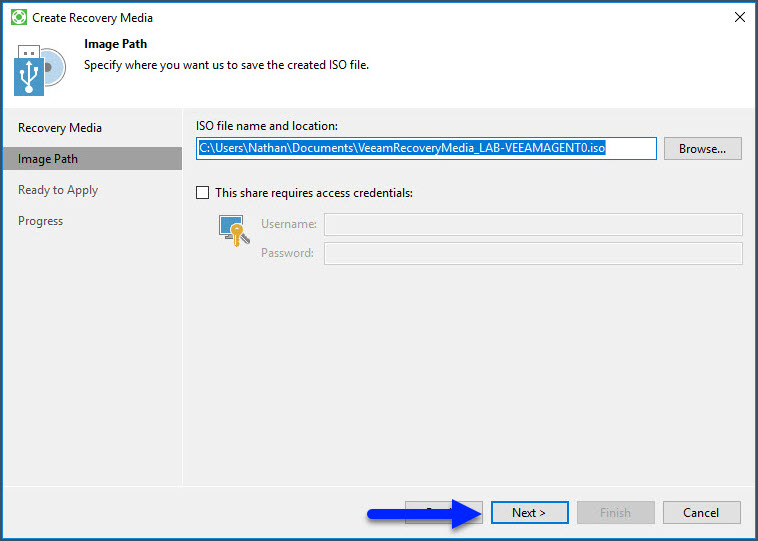Viewport: 758px width, 541px height.
Task: Click the bold Image Path heading
Action: pos(116,45)
